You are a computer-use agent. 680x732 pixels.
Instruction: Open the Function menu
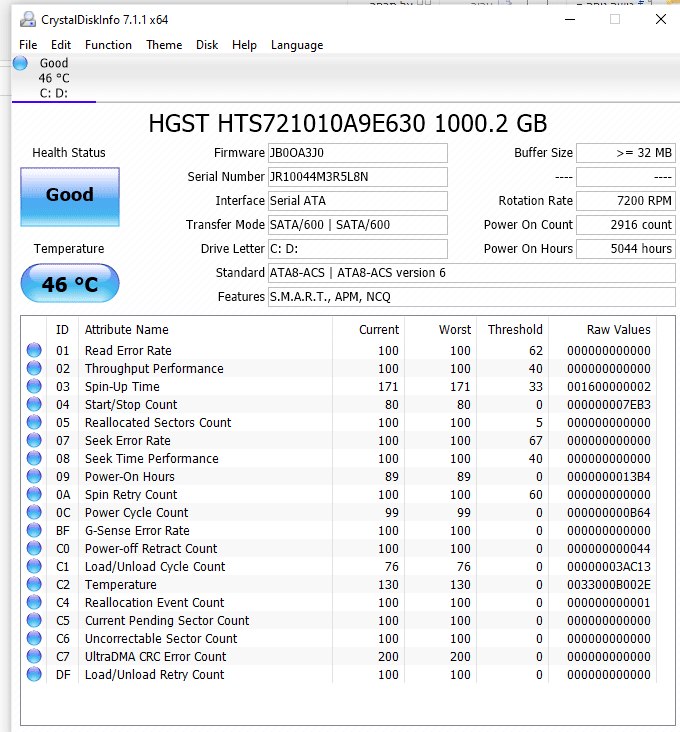coord(108,45)
